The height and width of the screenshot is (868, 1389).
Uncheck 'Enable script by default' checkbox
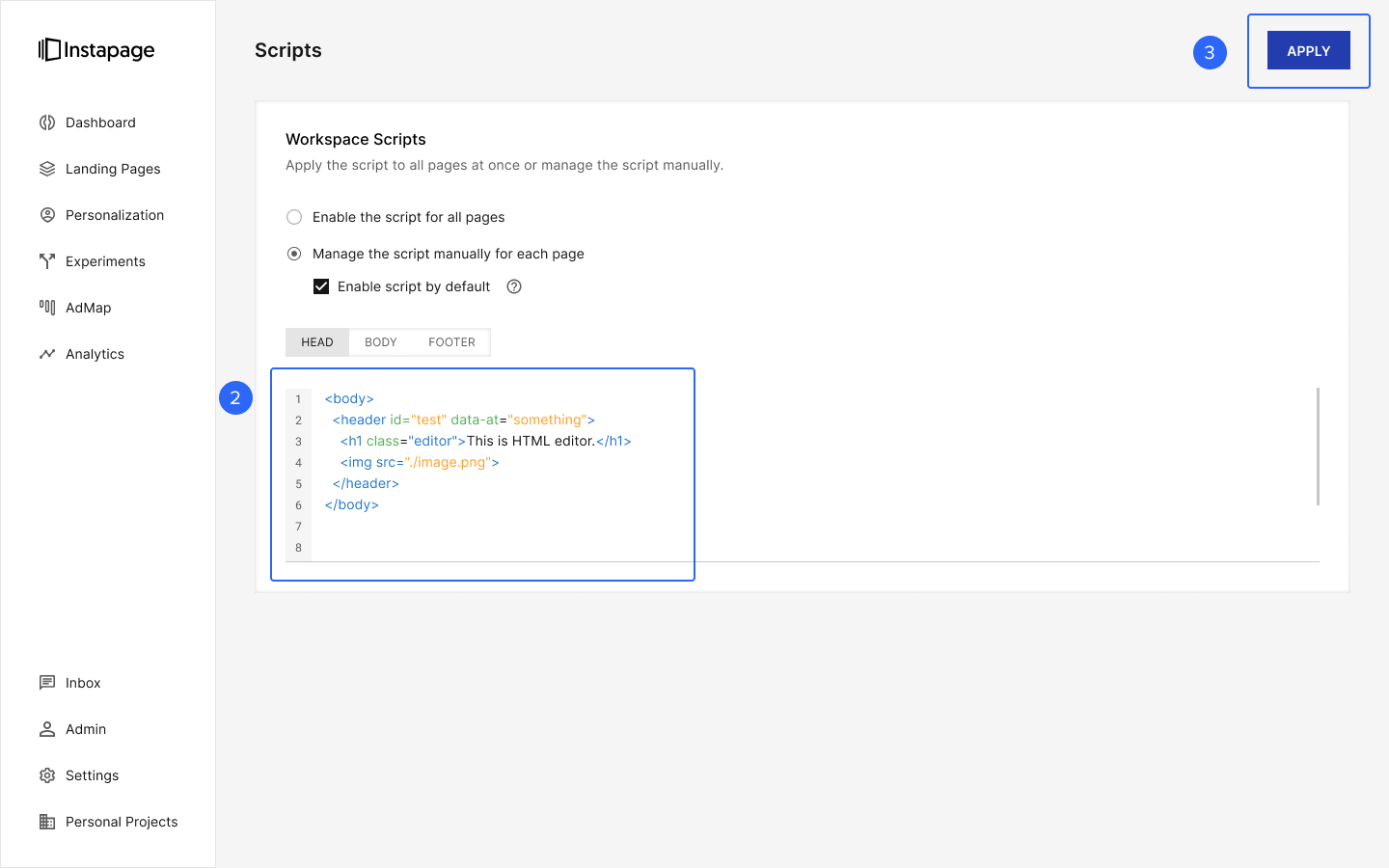(x=321, y=286)
